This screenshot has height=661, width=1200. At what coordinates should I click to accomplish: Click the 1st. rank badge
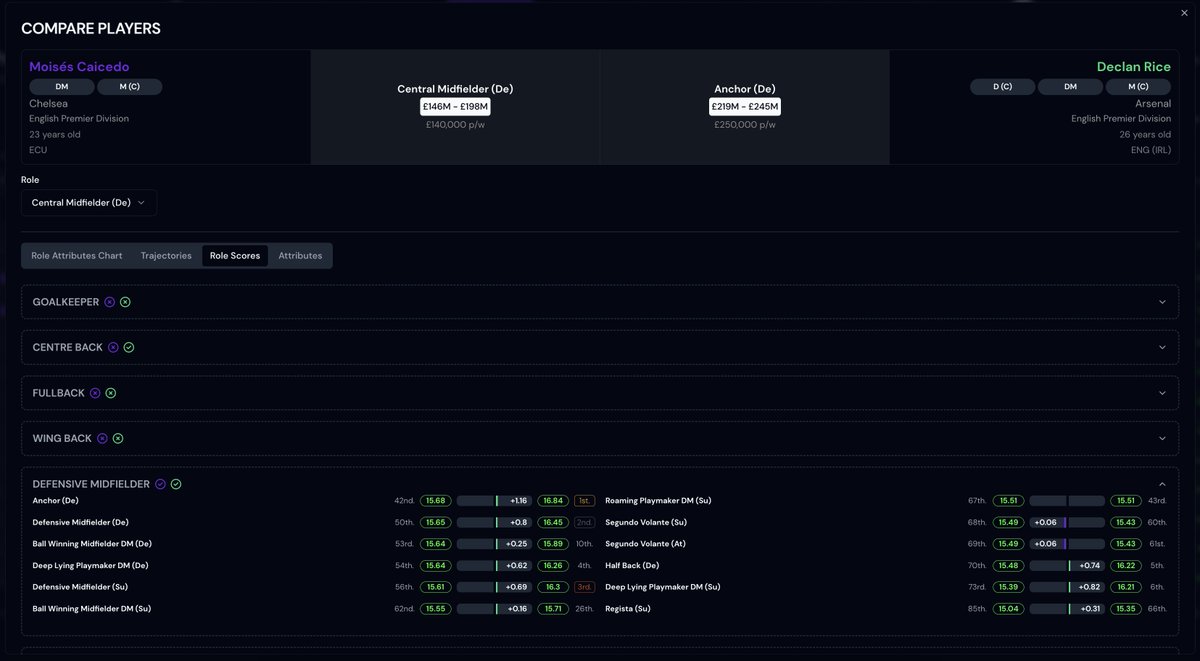click(x=583, y=501)
